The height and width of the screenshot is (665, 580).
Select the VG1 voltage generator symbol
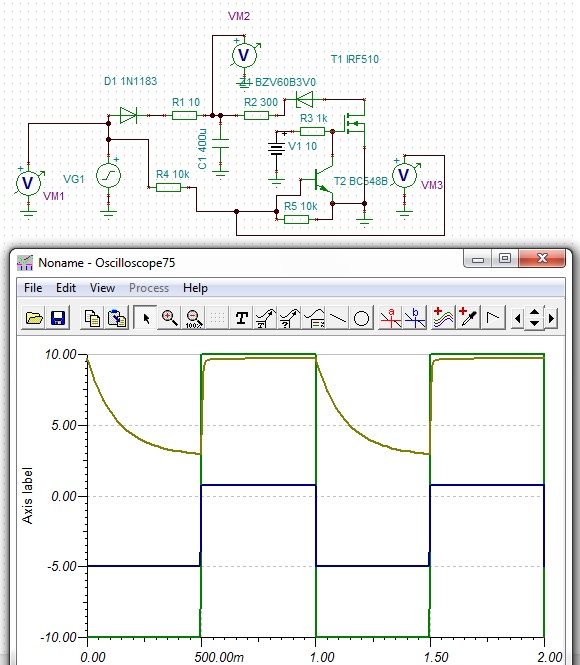(x=109, y=175)
